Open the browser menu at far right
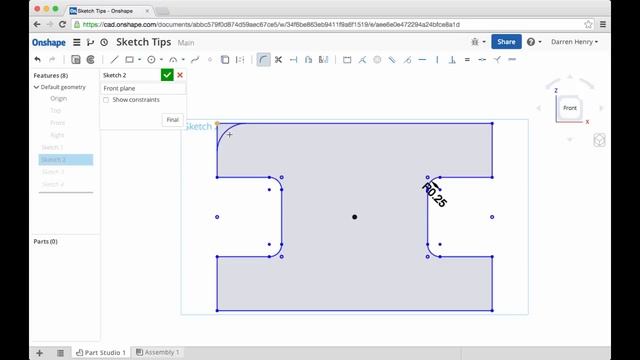This screenshot has width=640, height=360. (602, 24)
